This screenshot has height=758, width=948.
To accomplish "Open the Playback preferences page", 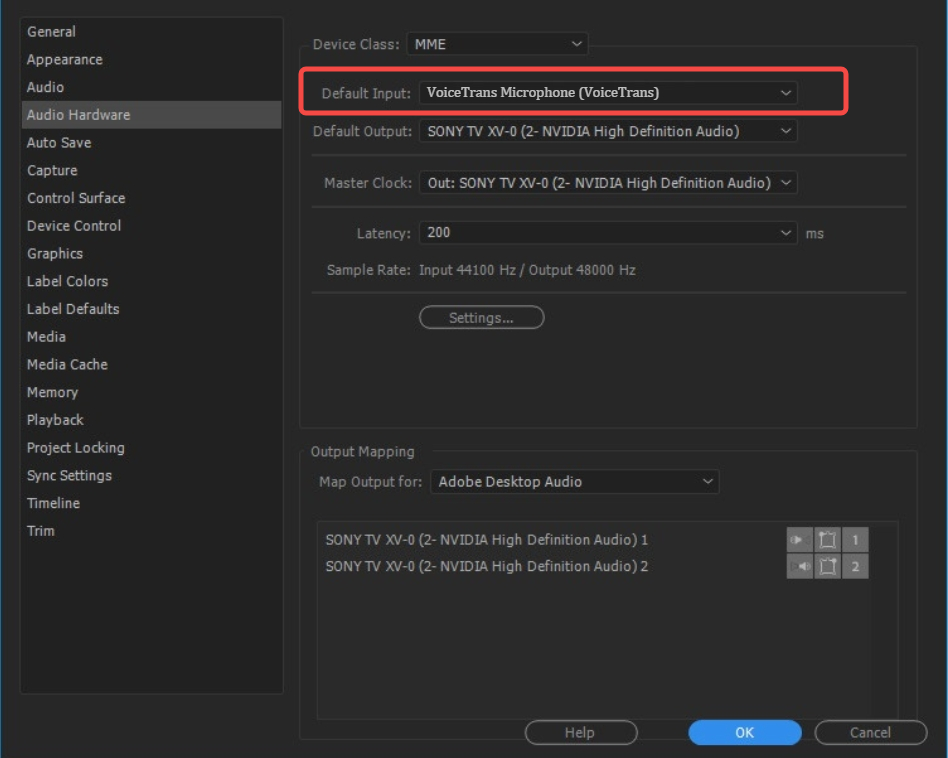I will [55, 420].
